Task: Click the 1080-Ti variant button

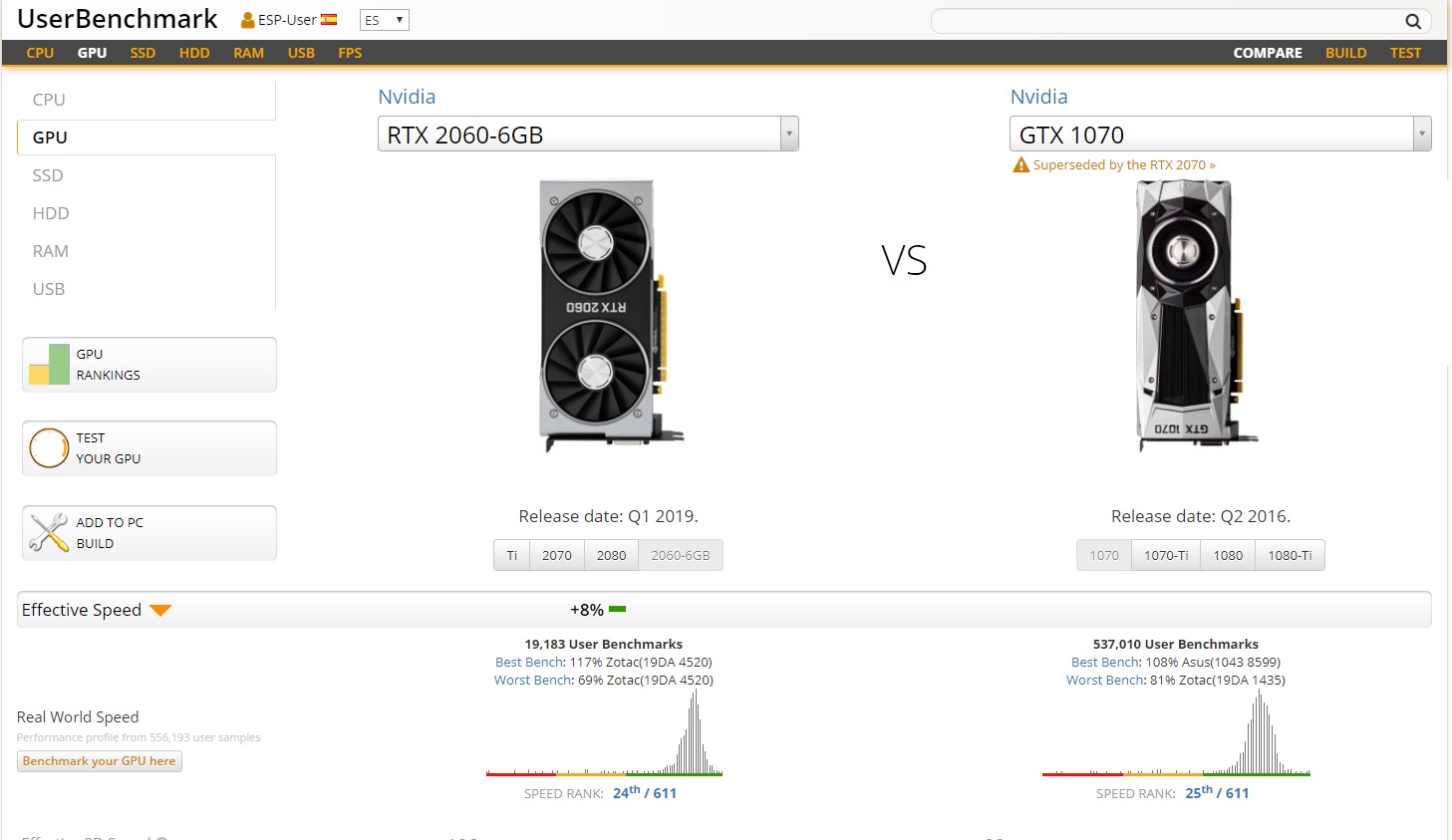Action: [x=1290, y=555]
